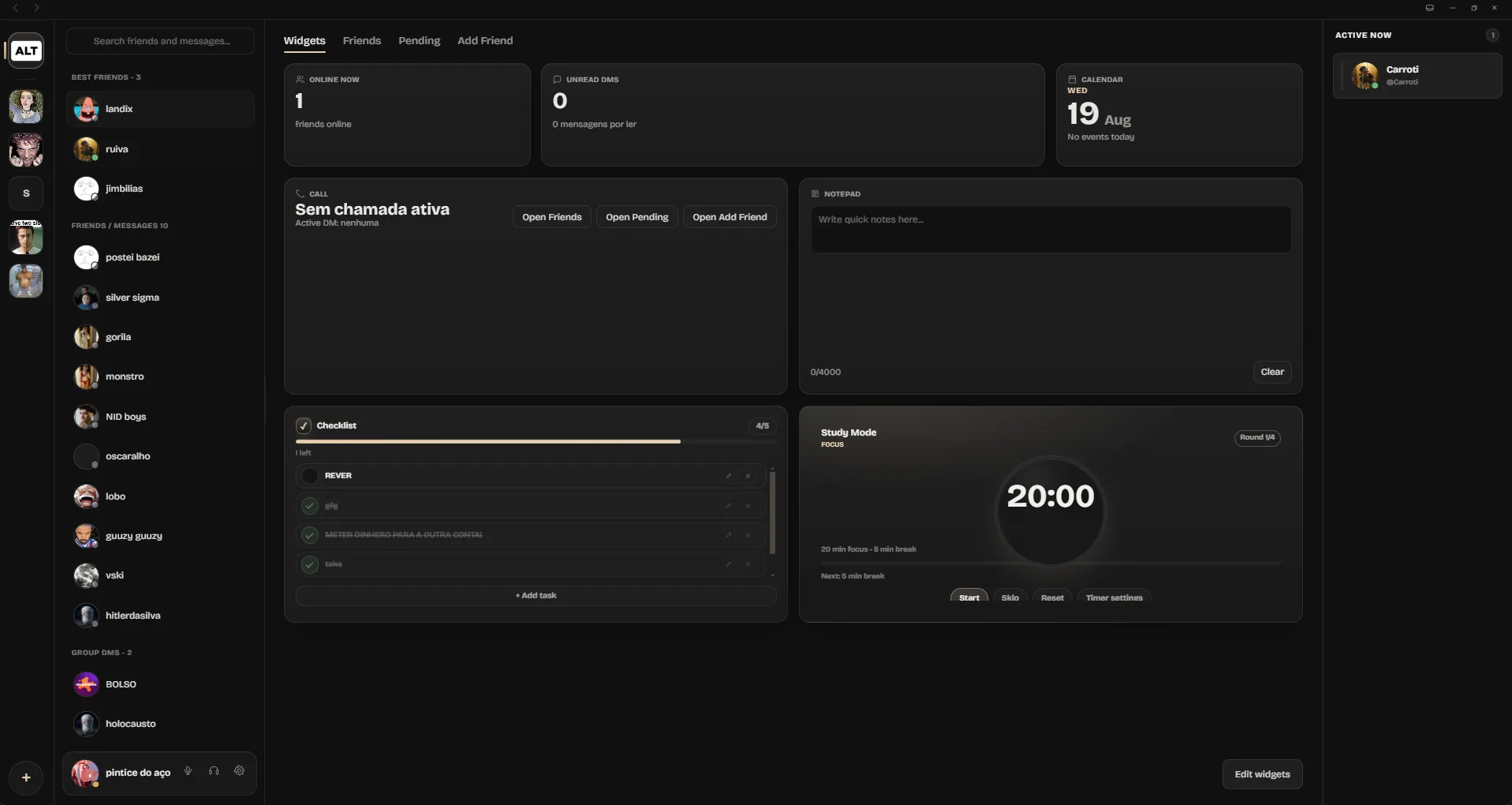
Task: Check the REVER task circle
Action: pyautogui.click(x=310, y=476)
